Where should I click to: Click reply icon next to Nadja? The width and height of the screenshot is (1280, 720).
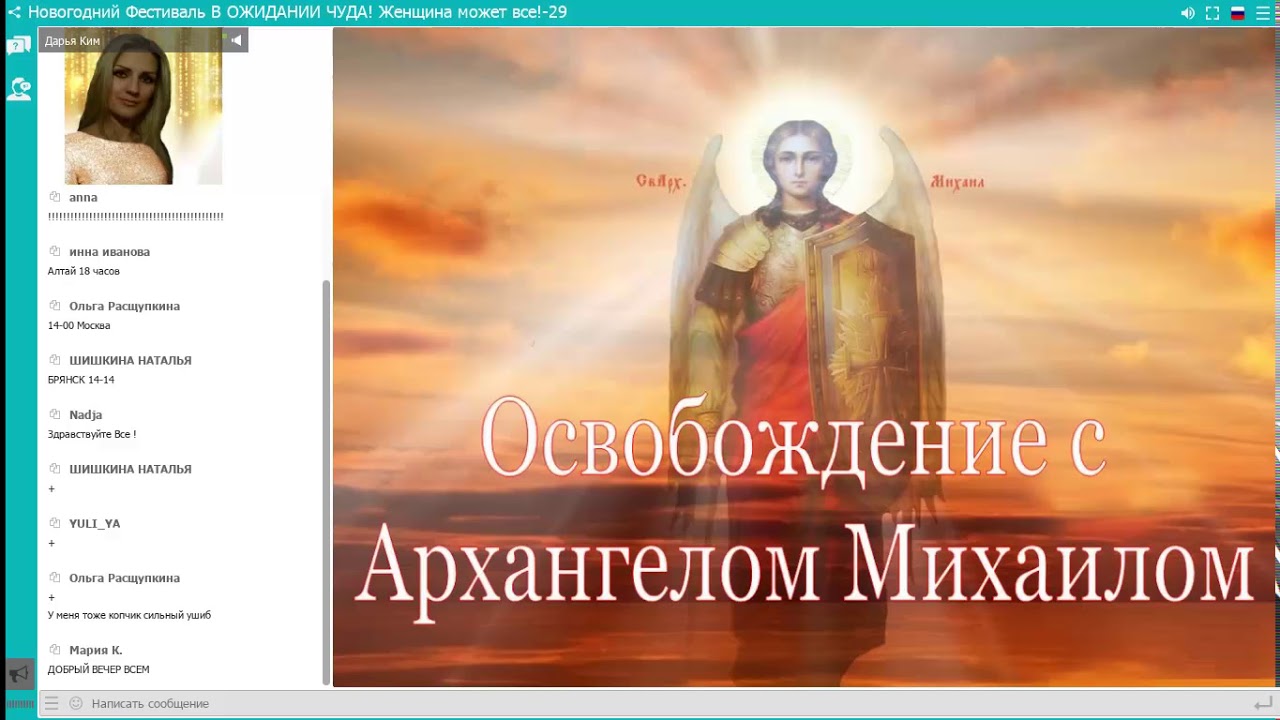pyautogui.click(x=55, y=414)
